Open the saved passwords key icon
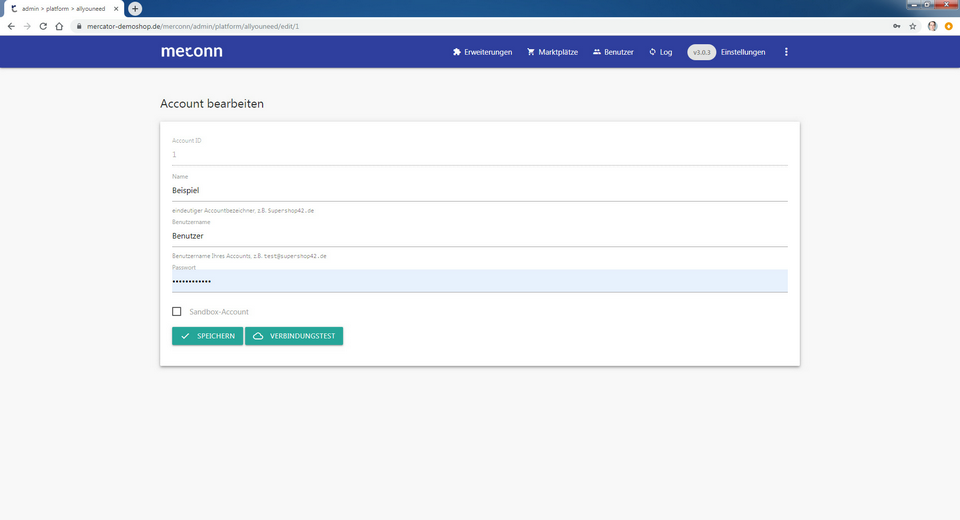960x520 pixels. tap(896, 26)
